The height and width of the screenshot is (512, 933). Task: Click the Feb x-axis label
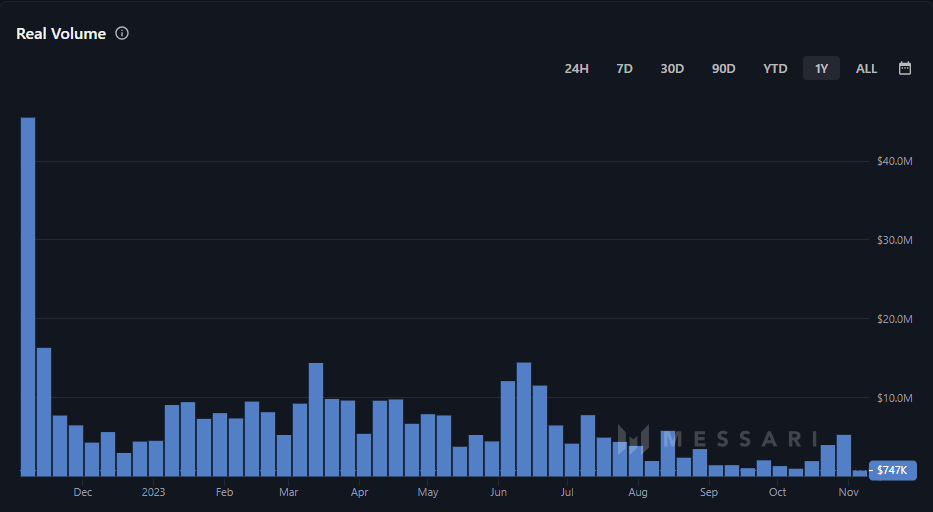point(224,492)
